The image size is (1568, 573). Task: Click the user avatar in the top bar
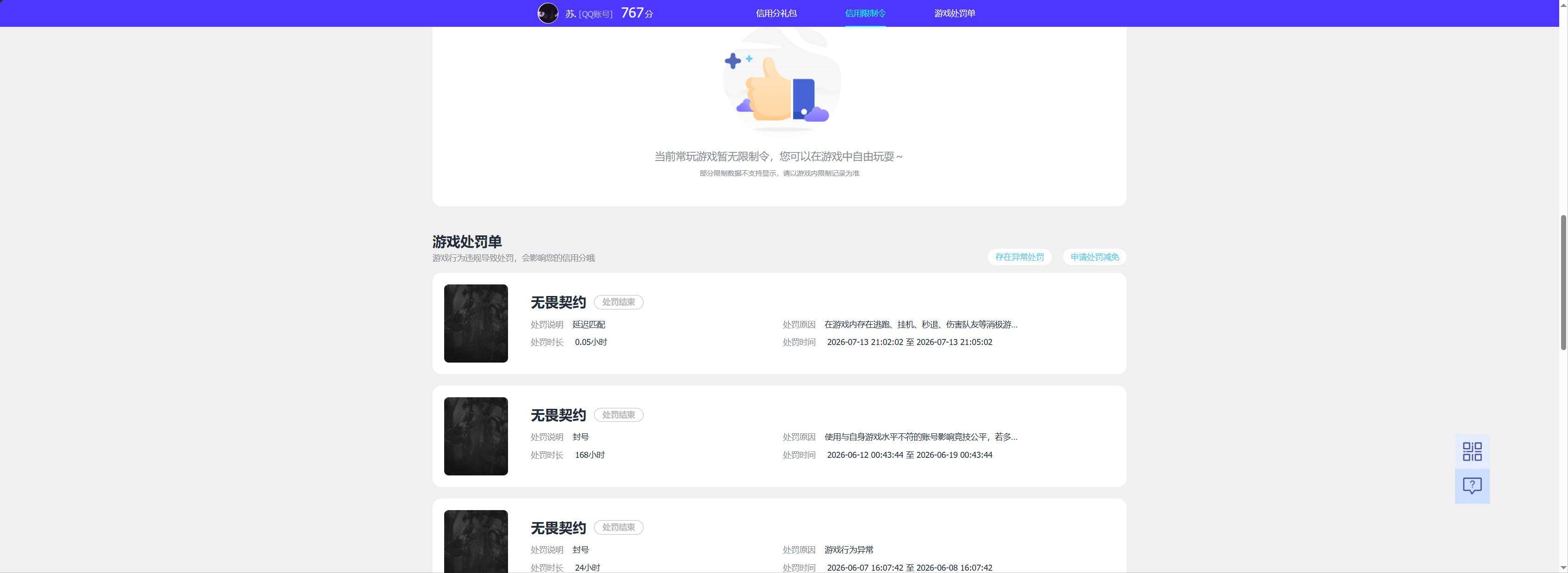(548, 13)
